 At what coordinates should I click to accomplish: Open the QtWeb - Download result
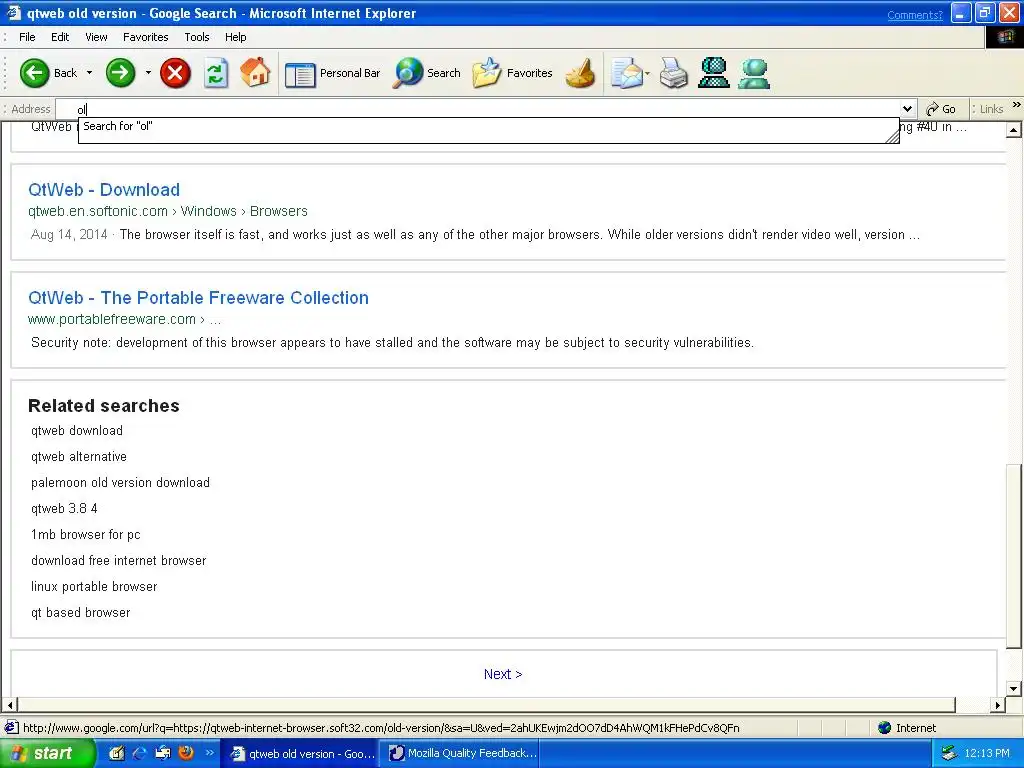104,190
